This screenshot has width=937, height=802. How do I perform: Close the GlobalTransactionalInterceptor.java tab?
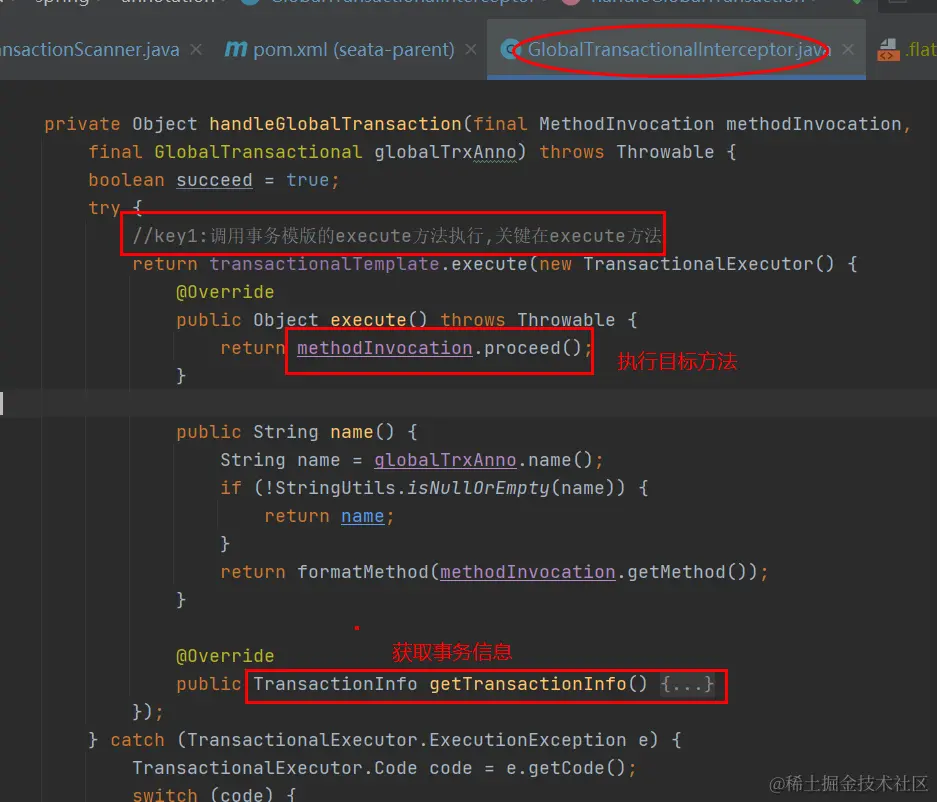(x=848, y=50)
